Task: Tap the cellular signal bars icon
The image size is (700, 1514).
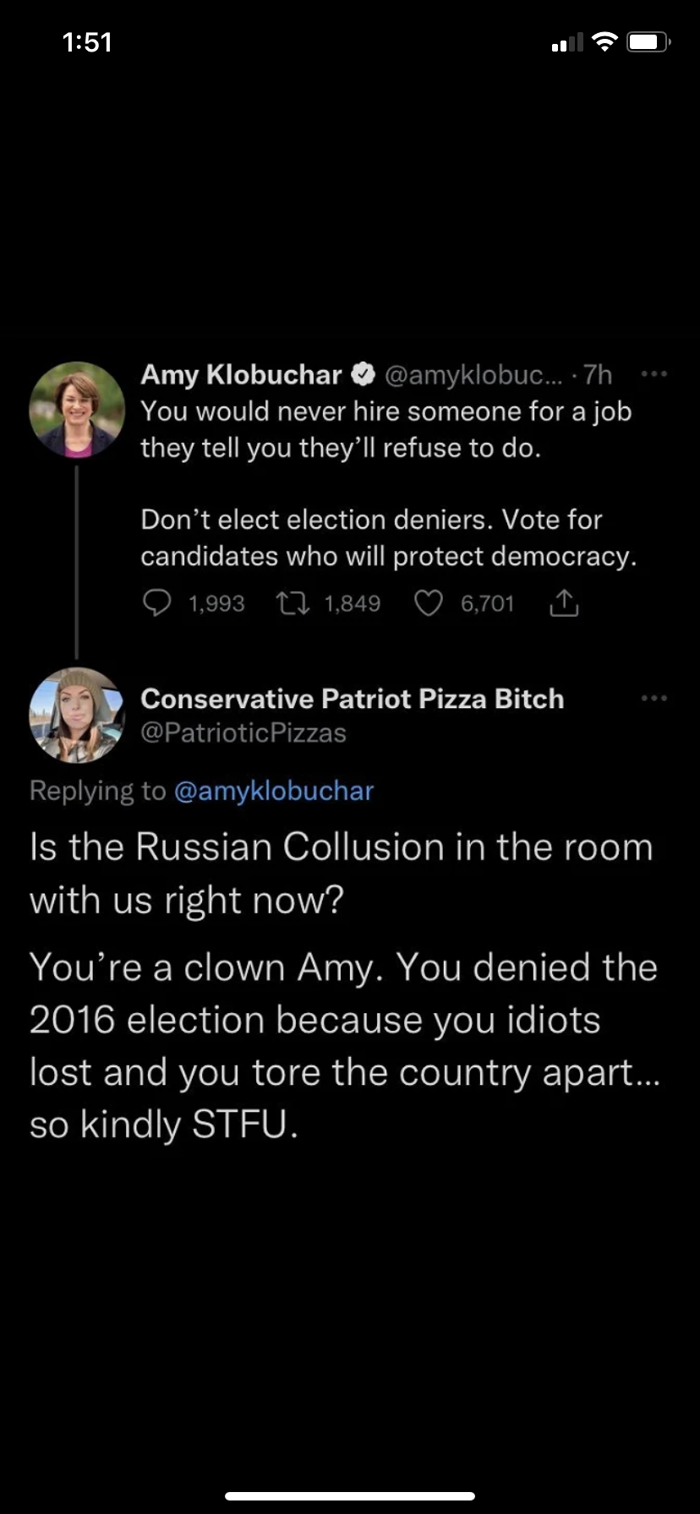Action: point(566,43)
